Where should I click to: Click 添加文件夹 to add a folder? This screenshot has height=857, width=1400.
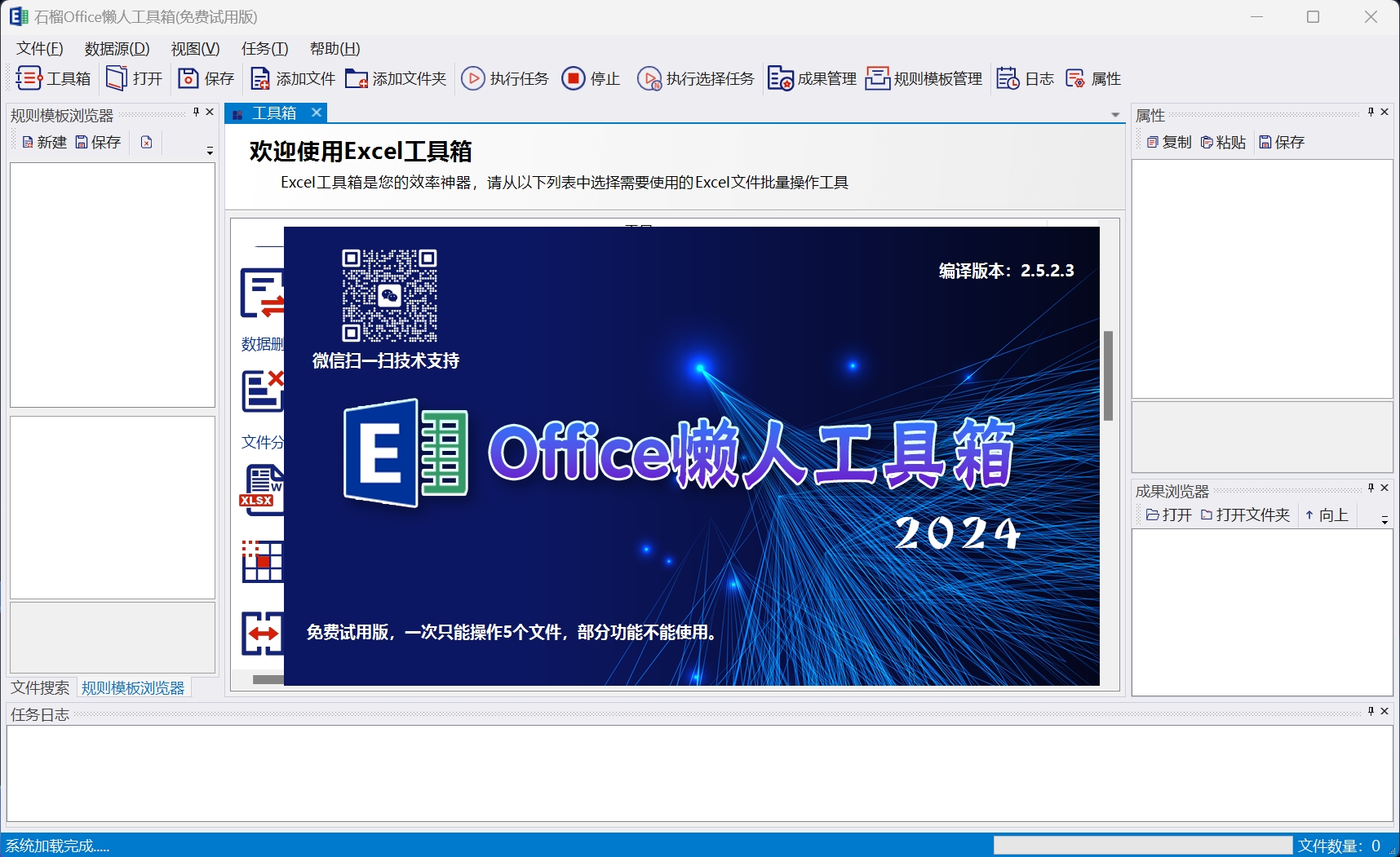click(x=396, y=78)
